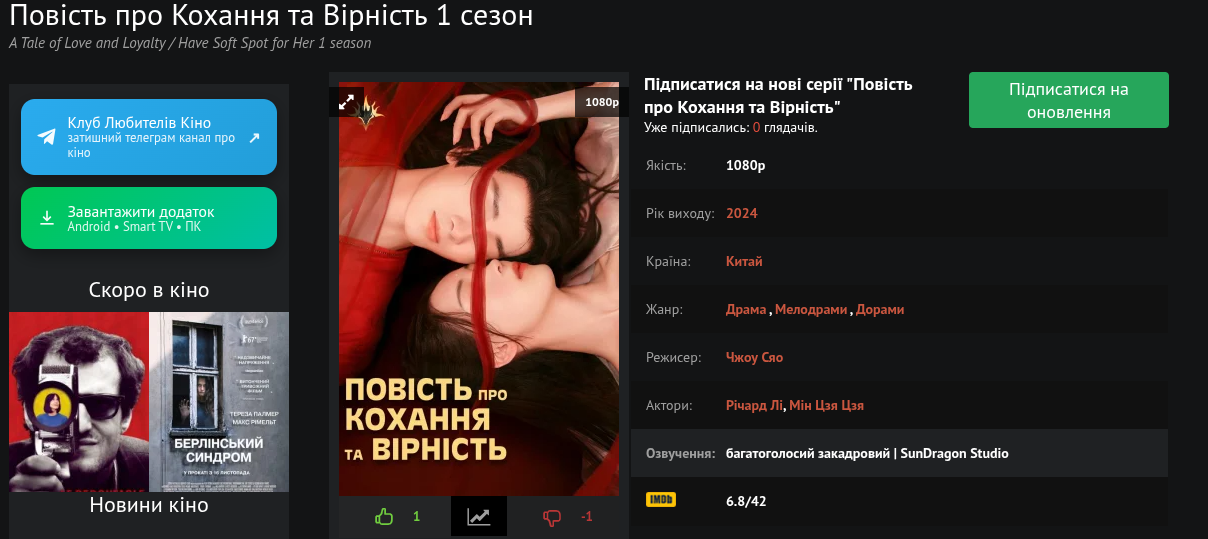Open Берлінський синдром poster thumbnail
This screenshot has height=539, width=1208.
(219, 402)
